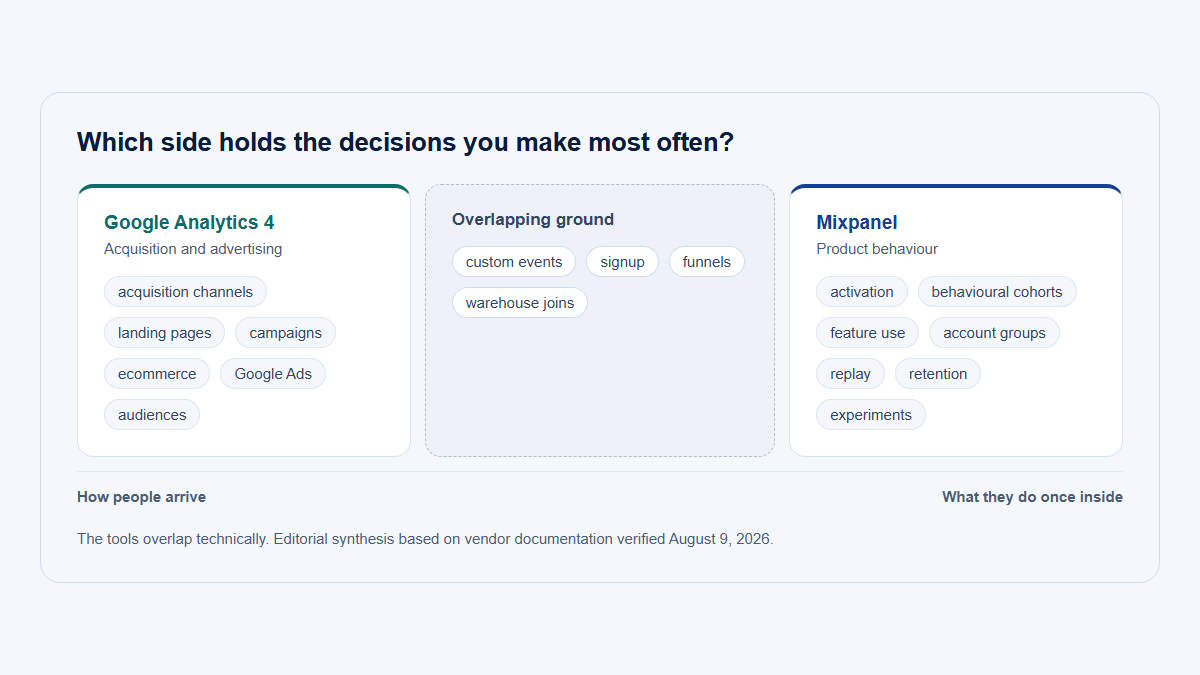
Task: Click the funnels tag
Action: pyautogui.click(x=707, y=262)
